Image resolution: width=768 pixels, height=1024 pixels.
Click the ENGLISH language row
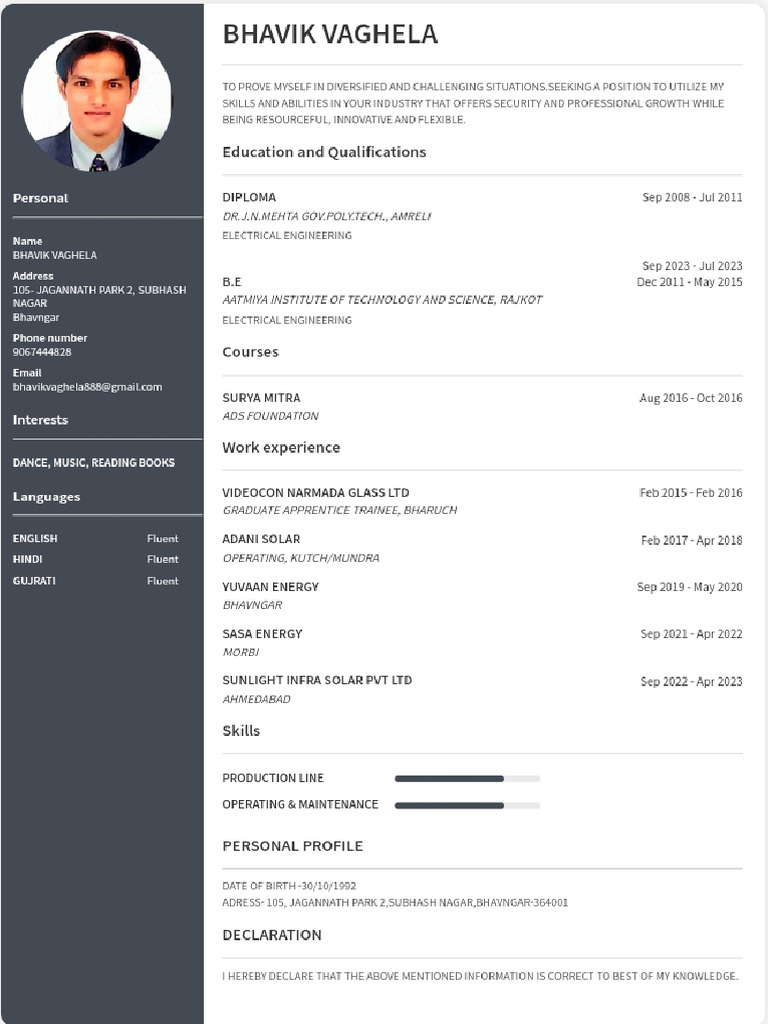95,538
